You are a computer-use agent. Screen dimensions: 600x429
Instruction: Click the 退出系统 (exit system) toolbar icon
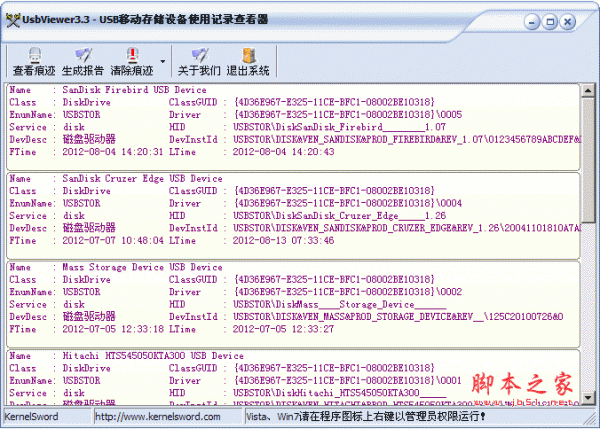(x=248, y=61)
